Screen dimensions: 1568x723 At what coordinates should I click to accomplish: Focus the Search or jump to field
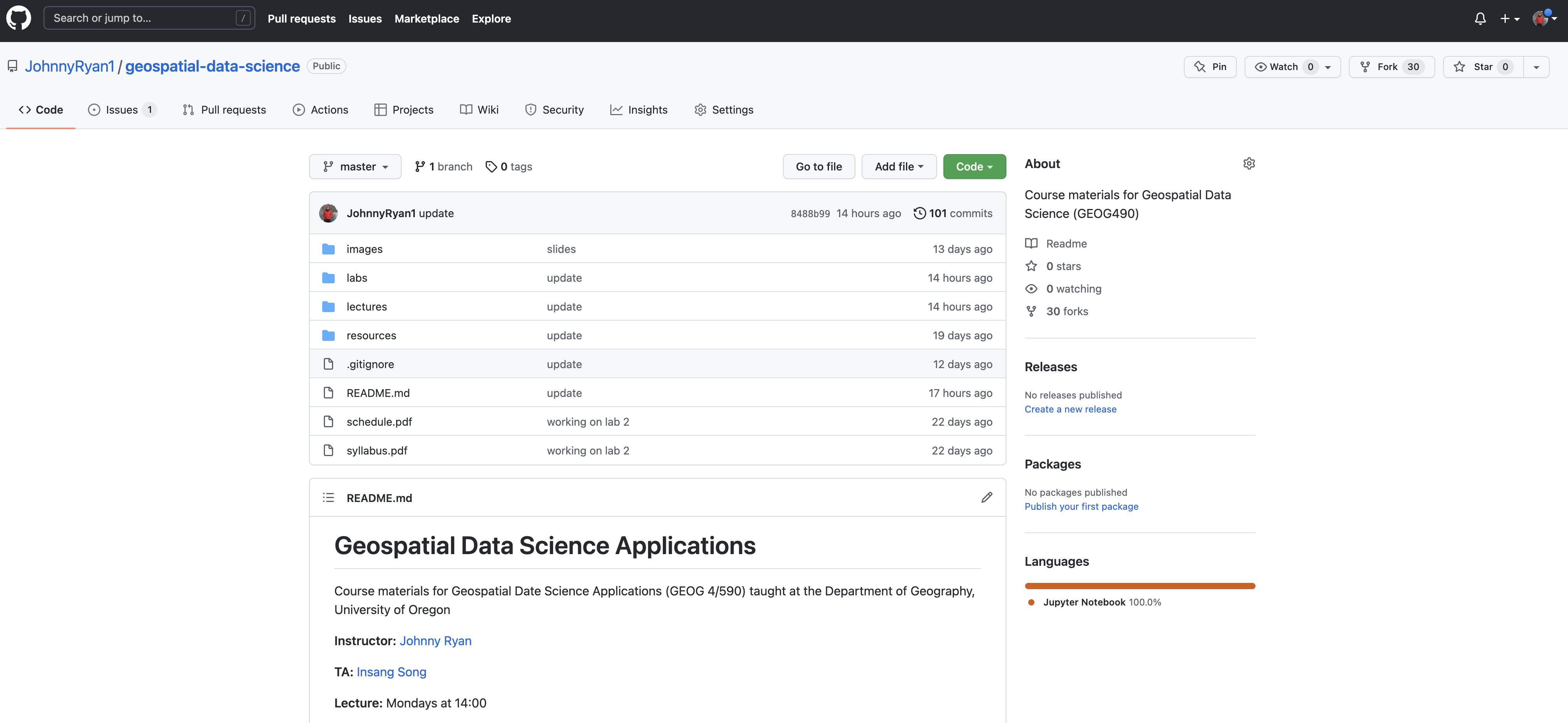[149, 18]
